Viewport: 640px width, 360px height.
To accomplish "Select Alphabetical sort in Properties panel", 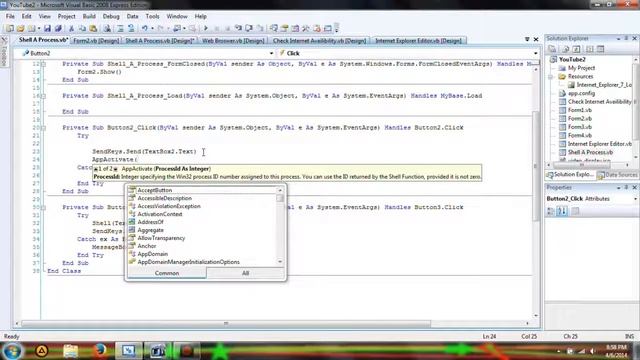I will pyautogui.click(x=562, y=211).
